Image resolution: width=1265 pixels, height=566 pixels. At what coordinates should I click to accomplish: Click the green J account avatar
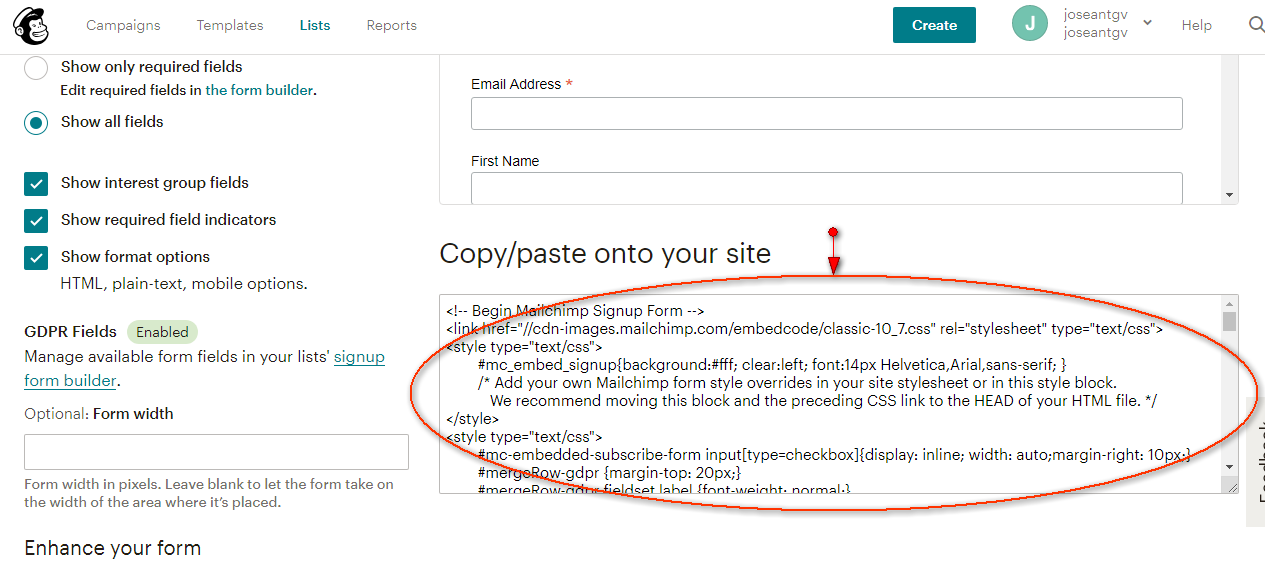click(x=1029, y=24)
